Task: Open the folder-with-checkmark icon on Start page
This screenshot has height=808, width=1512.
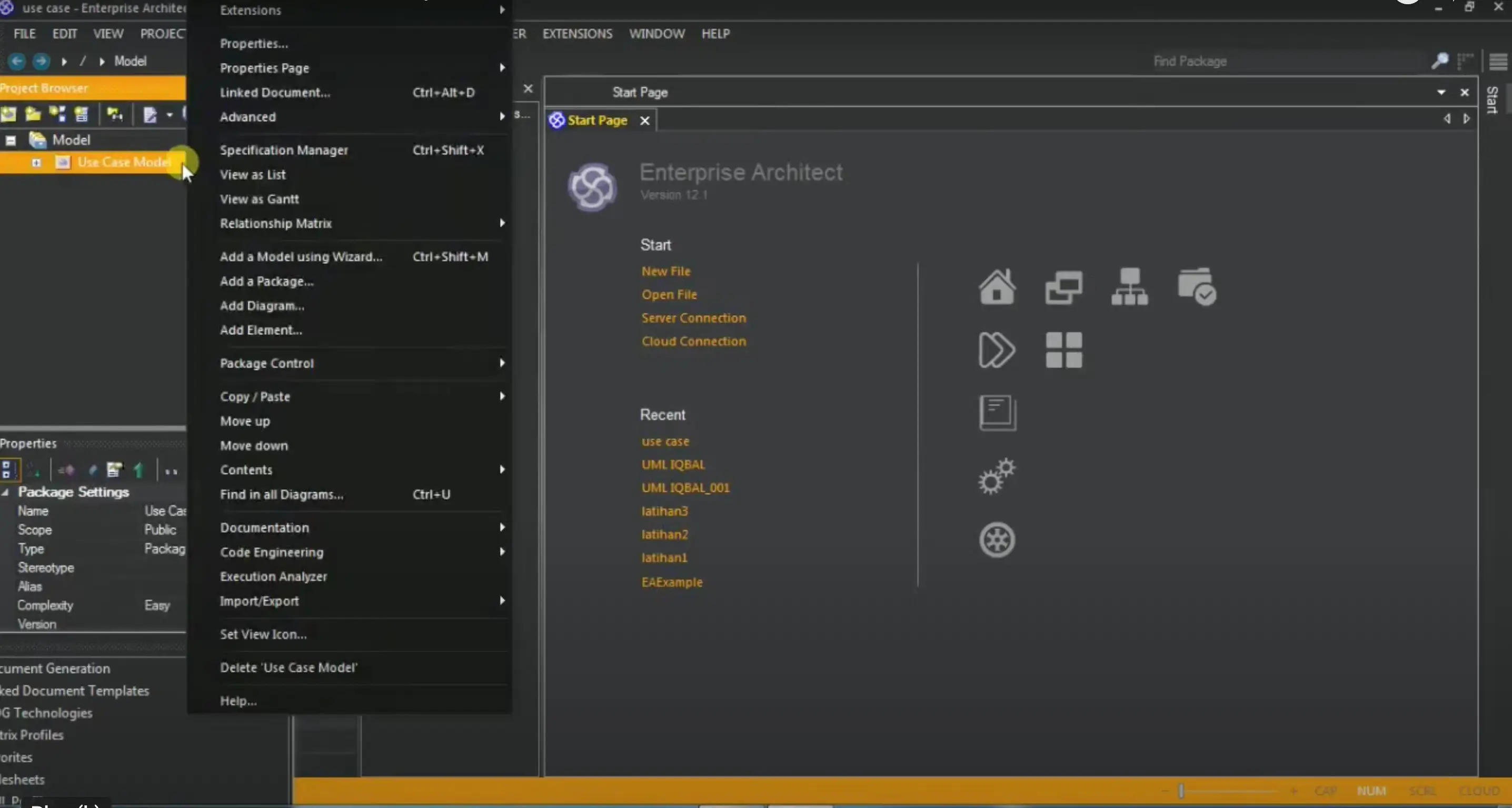Action: tap(1197, 287)
